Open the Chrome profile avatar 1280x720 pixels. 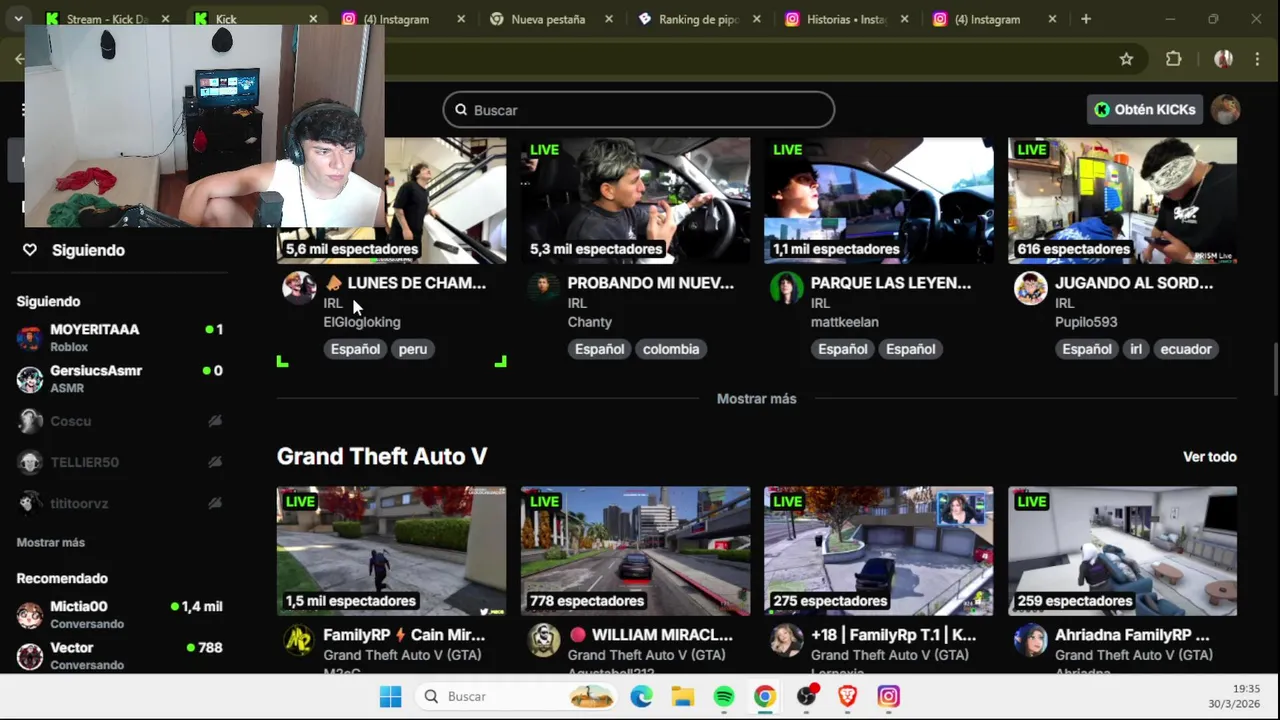(1223, 59)
